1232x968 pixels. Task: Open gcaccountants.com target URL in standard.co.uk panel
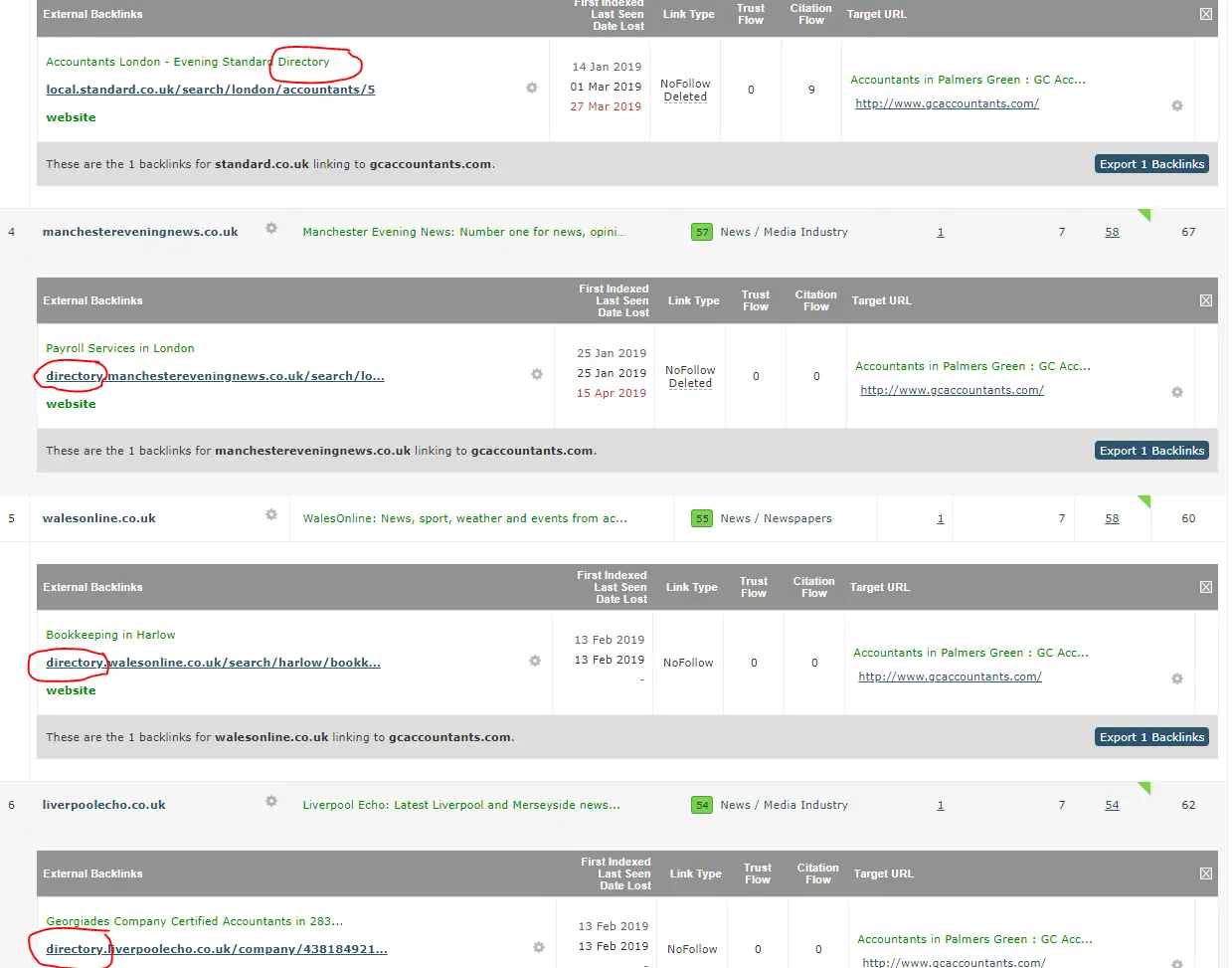[947, 103]
